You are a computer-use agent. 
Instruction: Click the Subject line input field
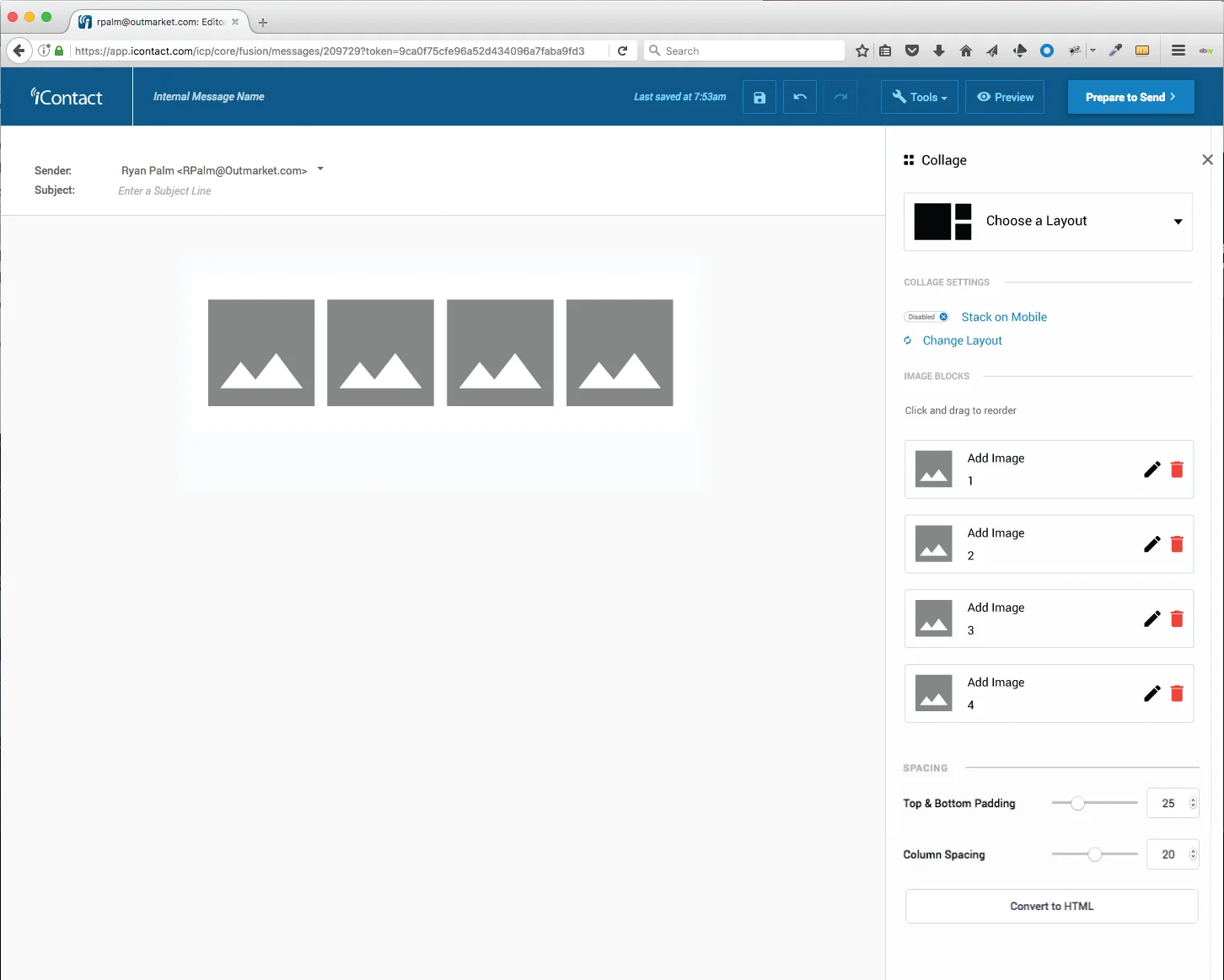(164, 191)
